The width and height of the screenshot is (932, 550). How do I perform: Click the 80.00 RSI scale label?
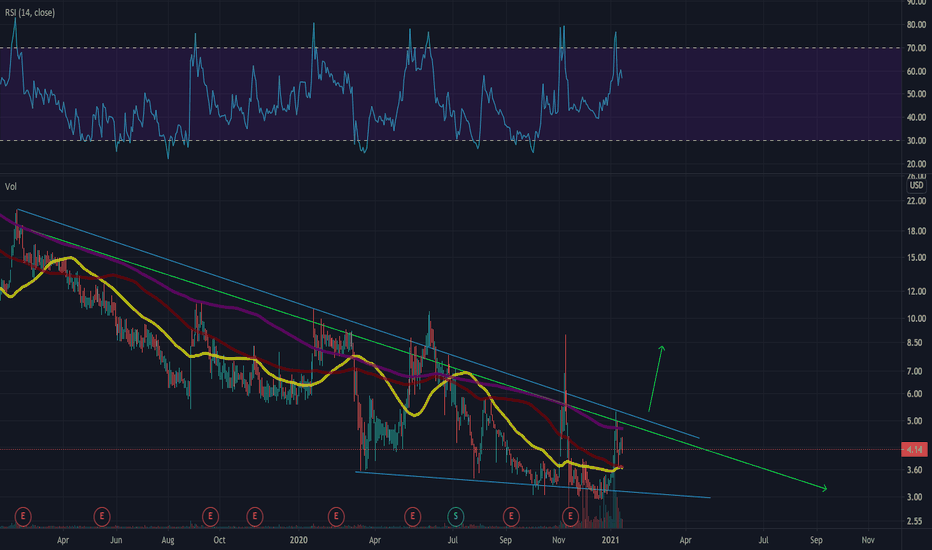[917, 25]
